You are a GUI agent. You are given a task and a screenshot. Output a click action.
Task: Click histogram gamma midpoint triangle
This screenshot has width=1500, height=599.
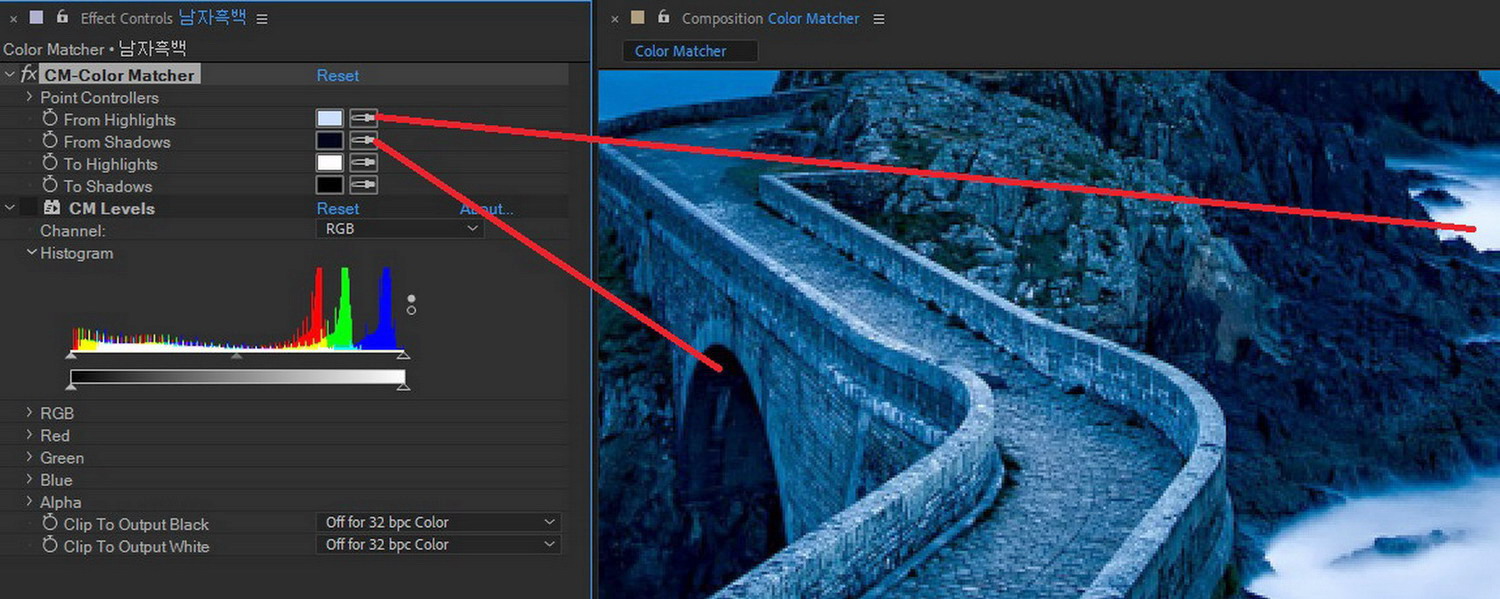pos(237,354)
